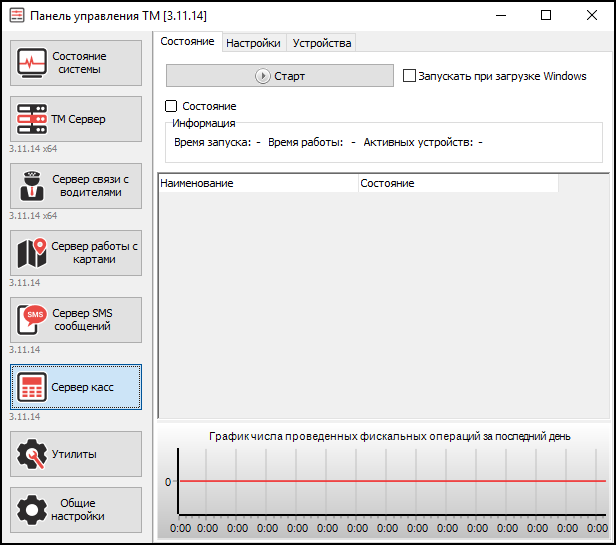Open the Утилиты gear-wrench icon
Screen dimensions: 616x545
point(32,454)
